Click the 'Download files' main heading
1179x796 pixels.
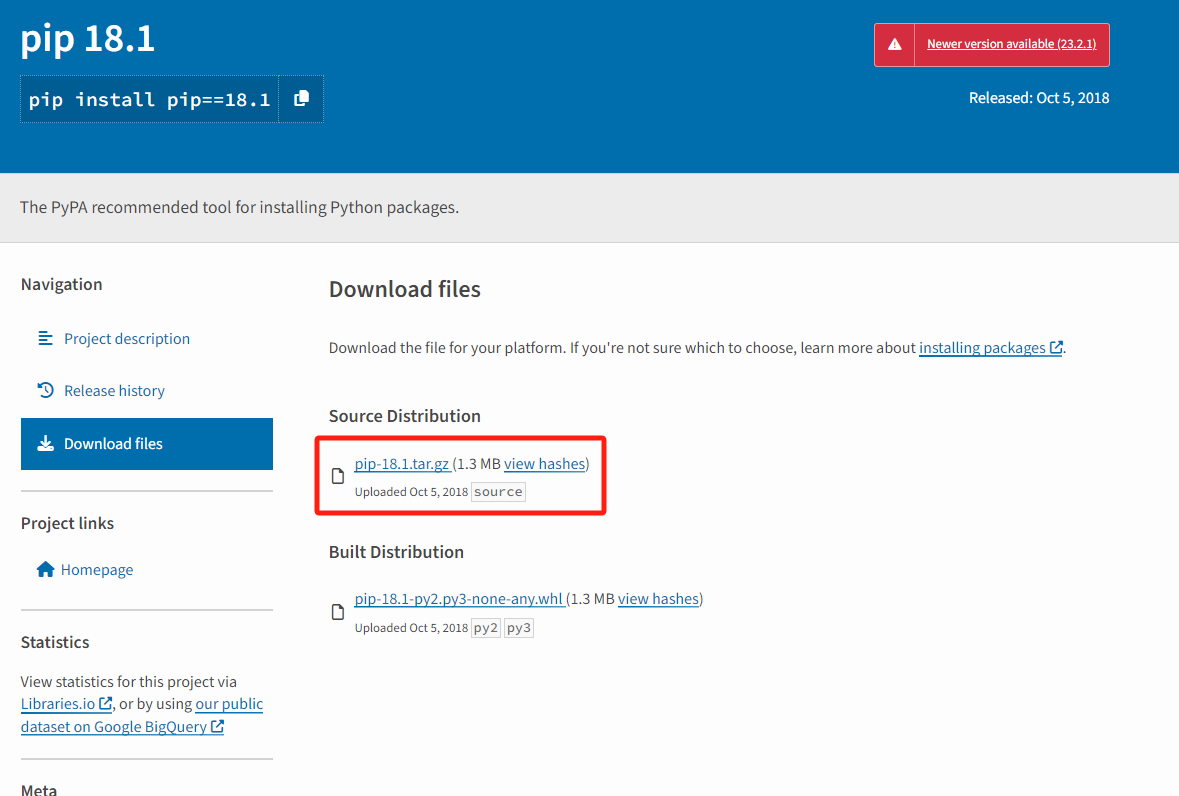(405, 289)
